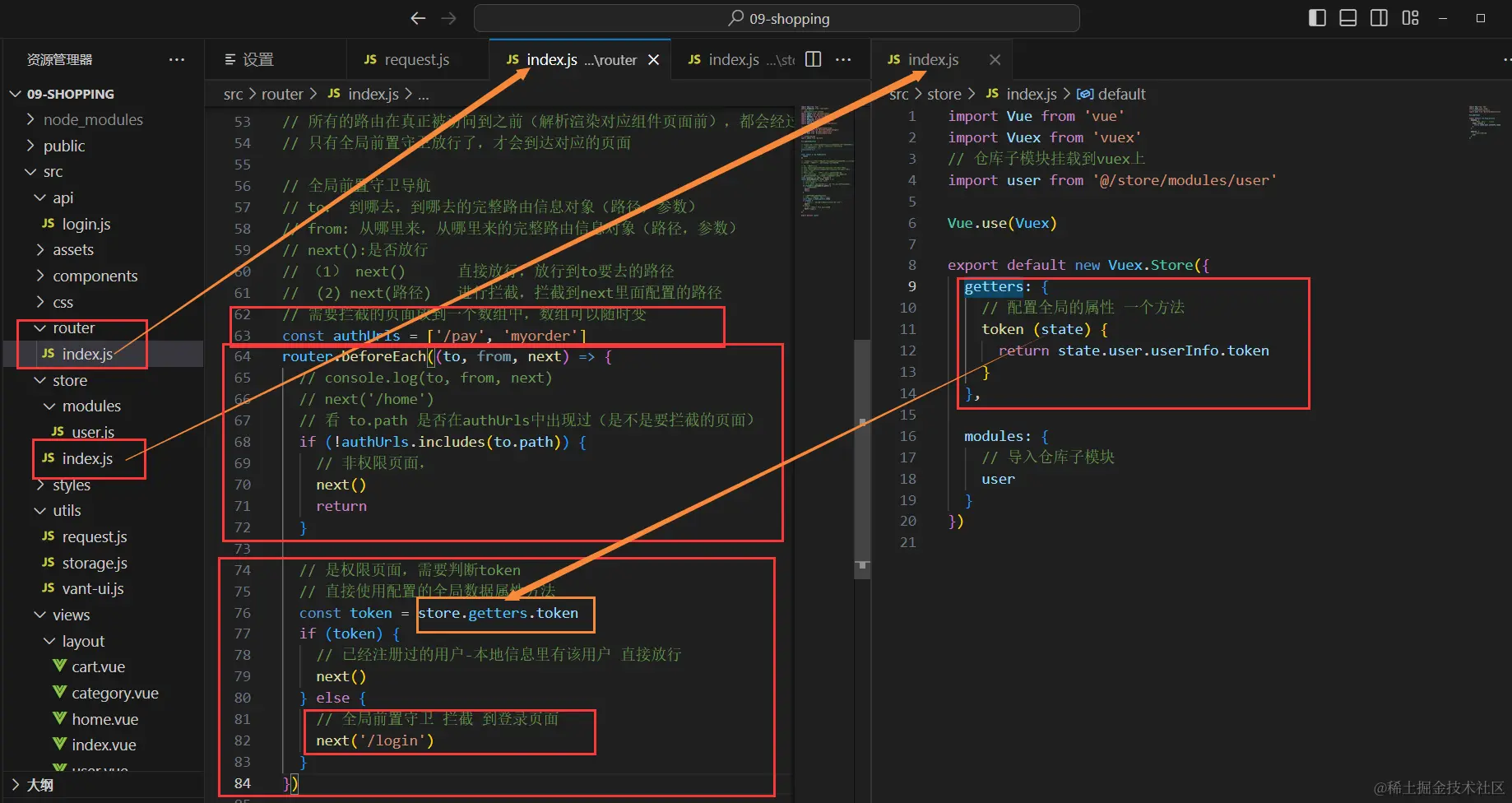Click line 6 Vue.use(Vuex) code
Image resolution: width=1512 pixels, height=803 pixels.
(1002, 223)
